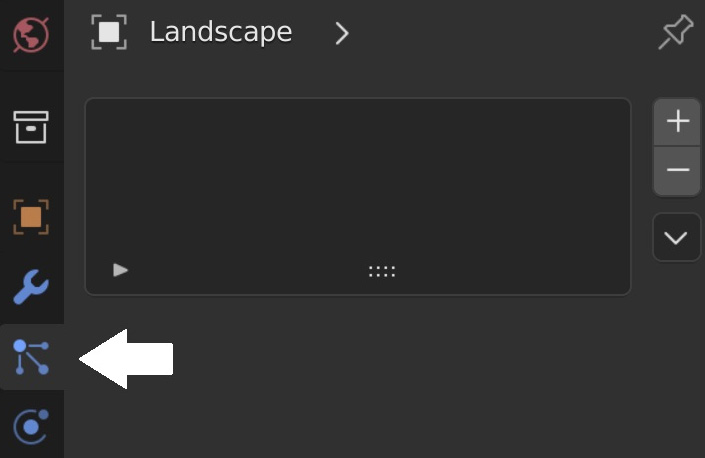Toggle the pin icon to lock context
Image resolution: width=705 pixels, height=458 pixels.
click(676, 32)
